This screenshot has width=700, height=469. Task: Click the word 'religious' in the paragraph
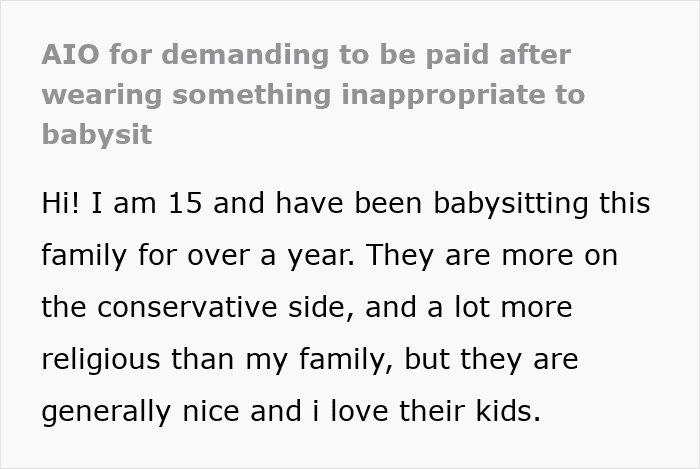[x=100, y=360]
